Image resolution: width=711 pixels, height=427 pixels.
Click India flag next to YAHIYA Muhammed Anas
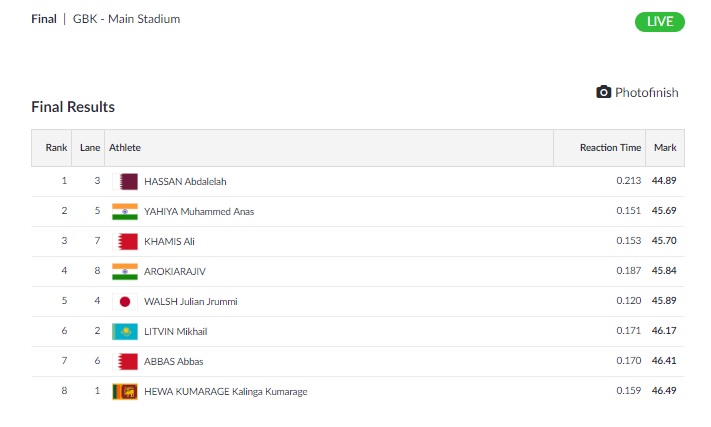125,211
